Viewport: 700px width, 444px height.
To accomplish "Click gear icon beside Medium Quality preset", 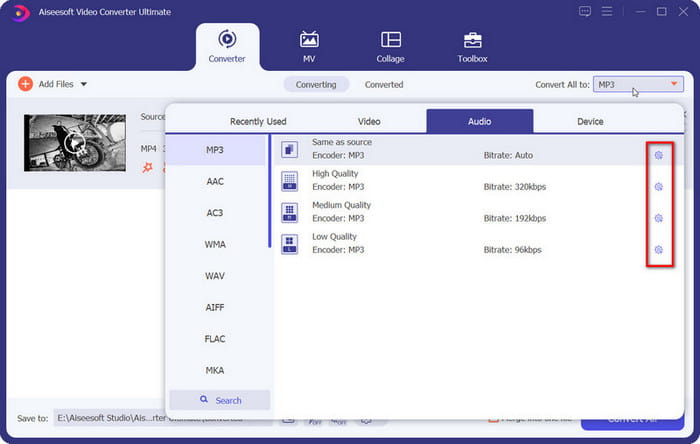I will (658, 218).
